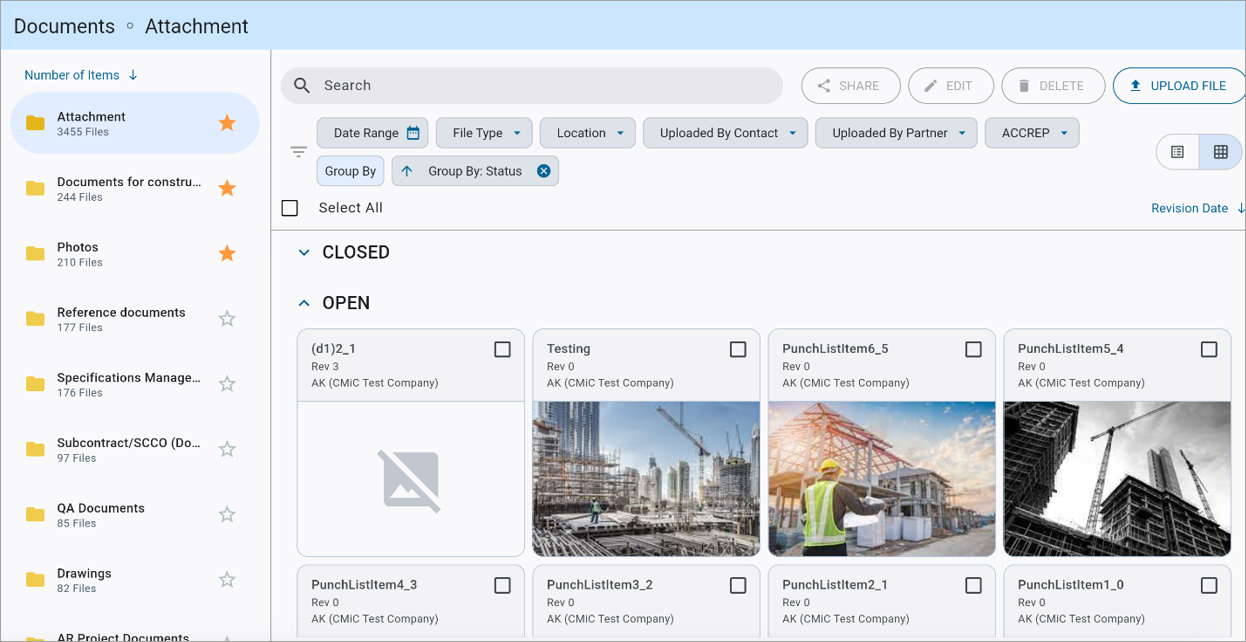Switch to grid view icon
The image size is (1246, 642).
pos(1220,152)
